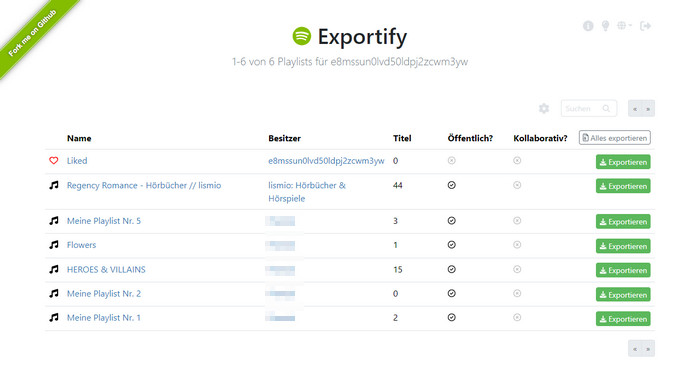Image resolution: width=700 pixels, height=387 pixels.
Task: Click music note icon beside Meine Playlist Nr. 5
Action: (x=54, y=221)
